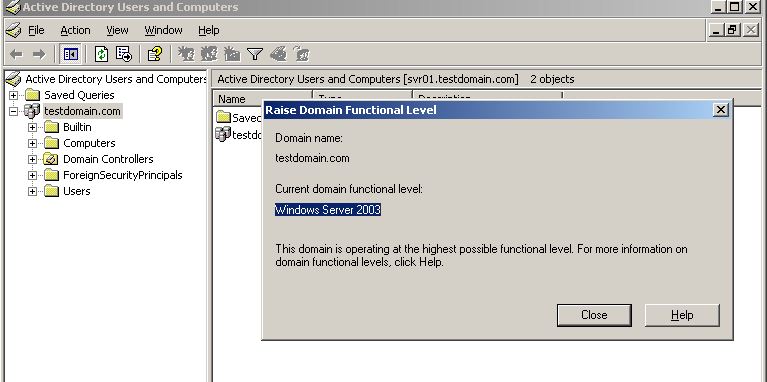Expand the Users container

(x=32, y=191)
